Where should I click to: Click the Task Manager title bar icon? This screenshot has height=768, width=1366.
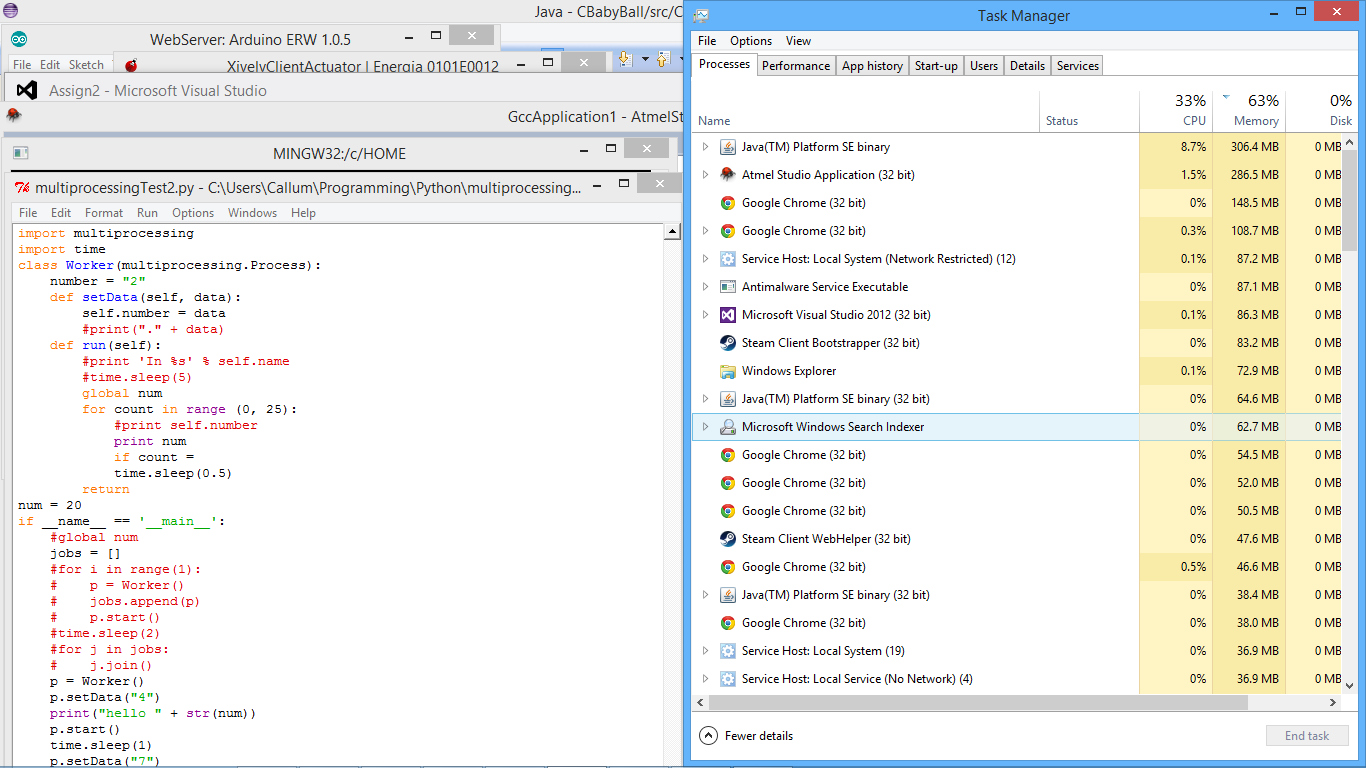coord(702,16)
